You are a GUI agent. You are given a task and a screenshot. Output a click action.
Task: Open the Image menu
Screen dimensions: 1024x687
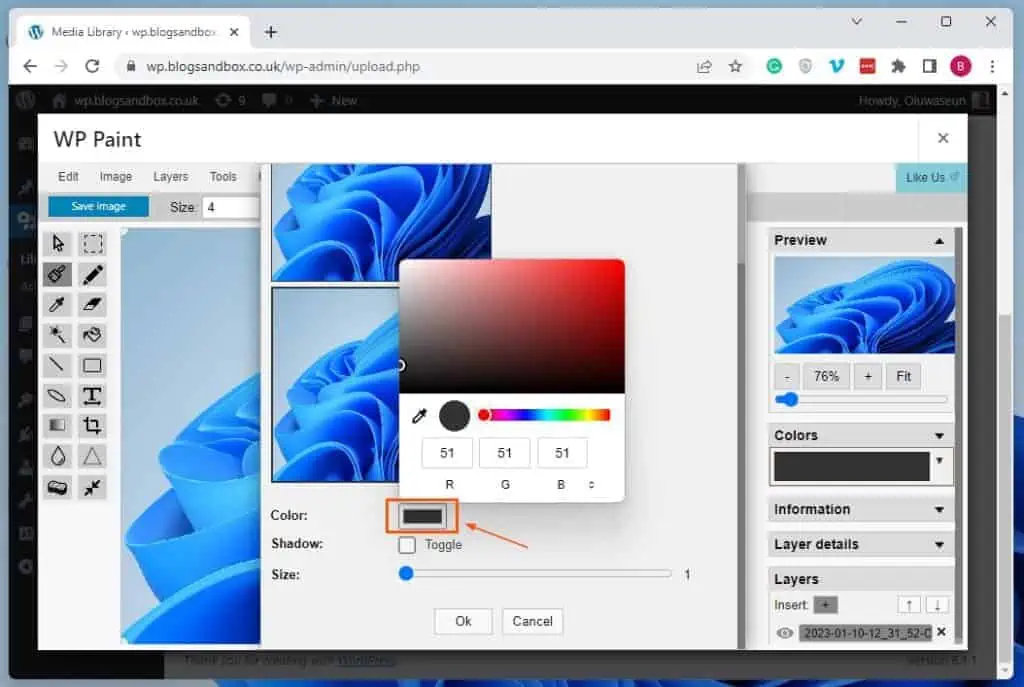point(116,176)
